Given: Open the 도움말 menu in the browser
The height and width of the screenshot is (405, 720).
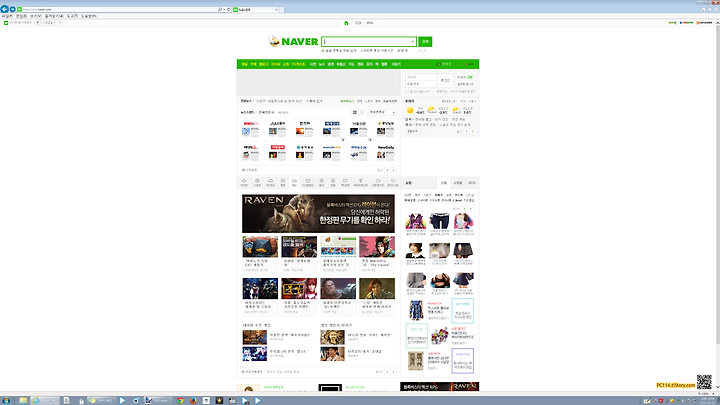Looking at the screenshot, I should coord(88,16).
